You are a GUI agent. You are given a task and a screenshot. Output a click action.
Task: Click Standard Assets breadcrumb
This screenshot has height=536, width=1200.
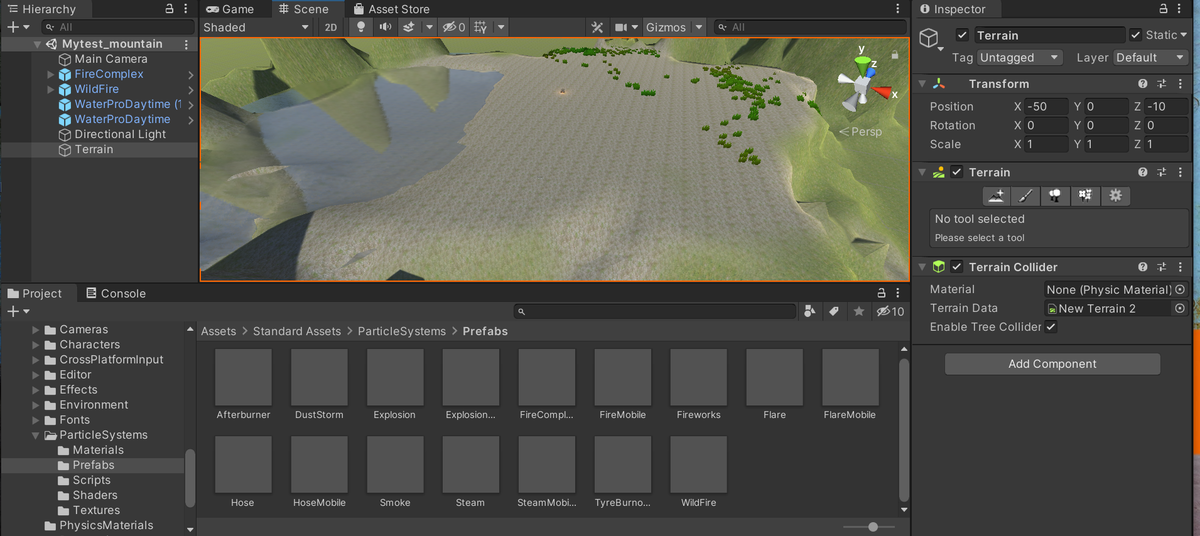(x=297, y=331)
